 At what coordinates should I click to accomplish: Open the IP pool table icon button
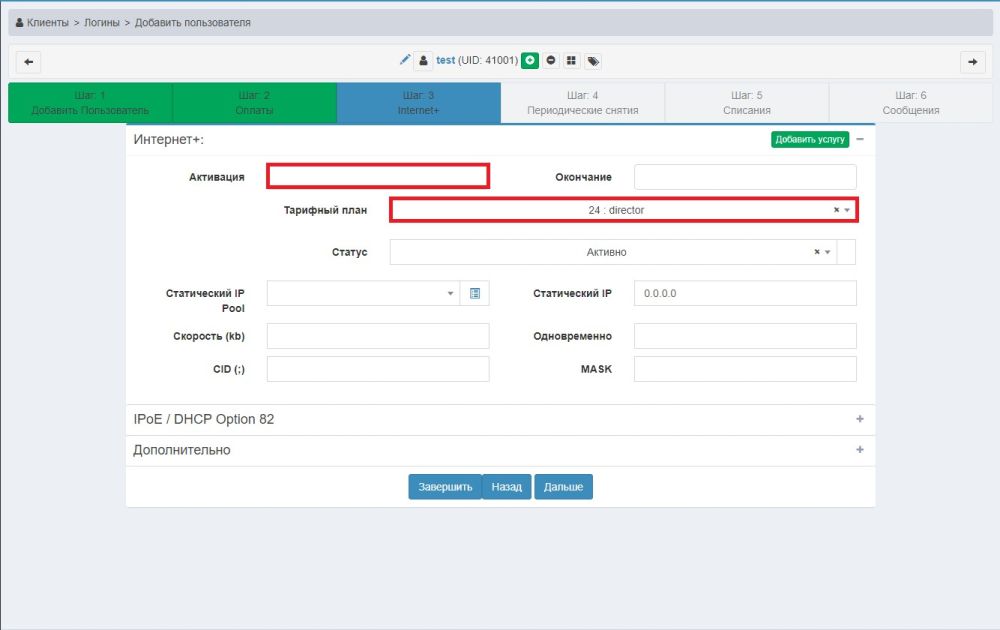[474, 293]
